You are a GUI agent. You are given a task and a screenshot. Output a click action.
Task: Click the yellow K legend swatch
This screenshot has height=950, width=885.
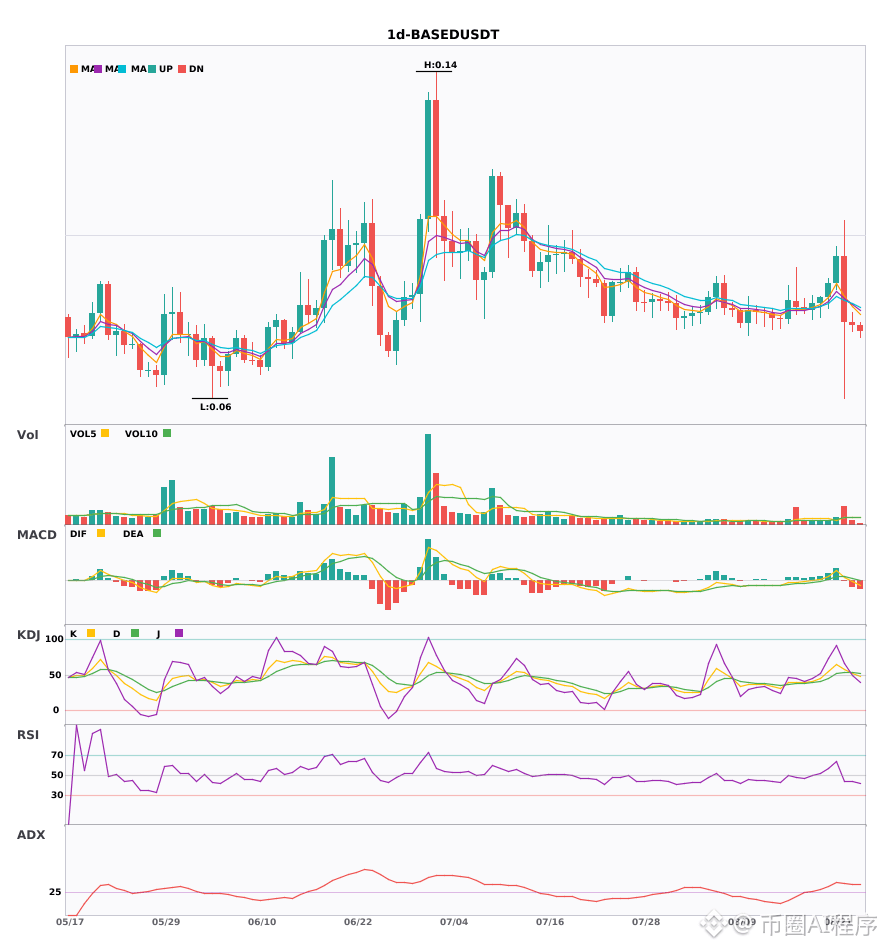[x=91, y=633]
